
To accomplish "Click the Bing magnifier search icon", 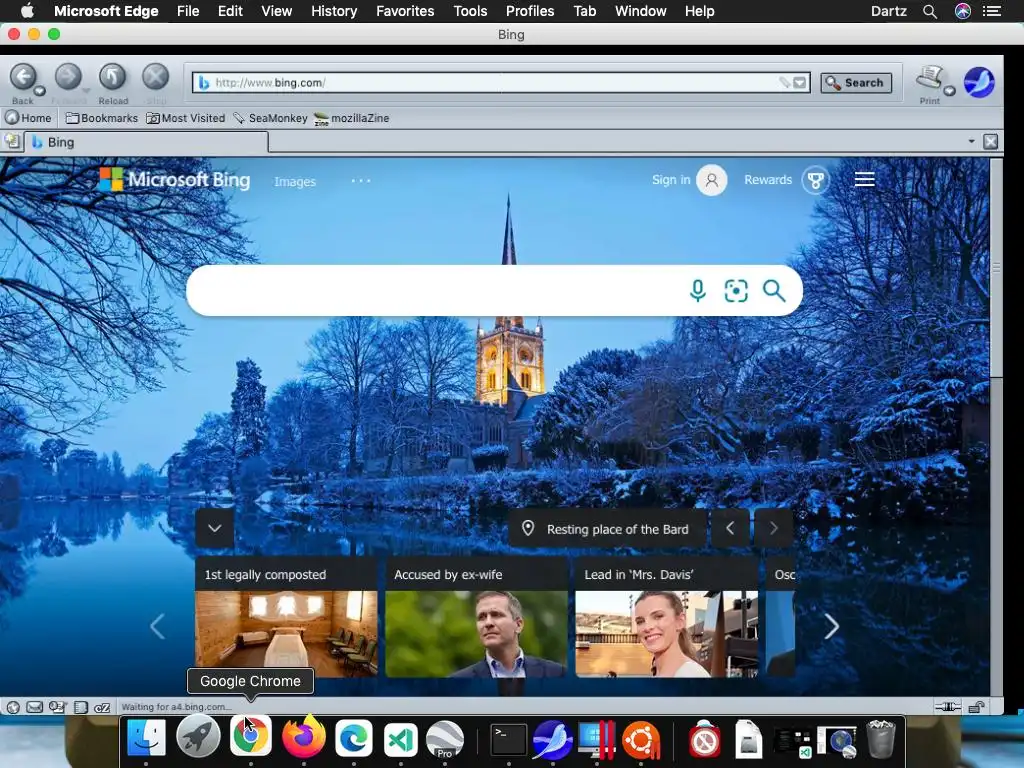I will point(774,291).
